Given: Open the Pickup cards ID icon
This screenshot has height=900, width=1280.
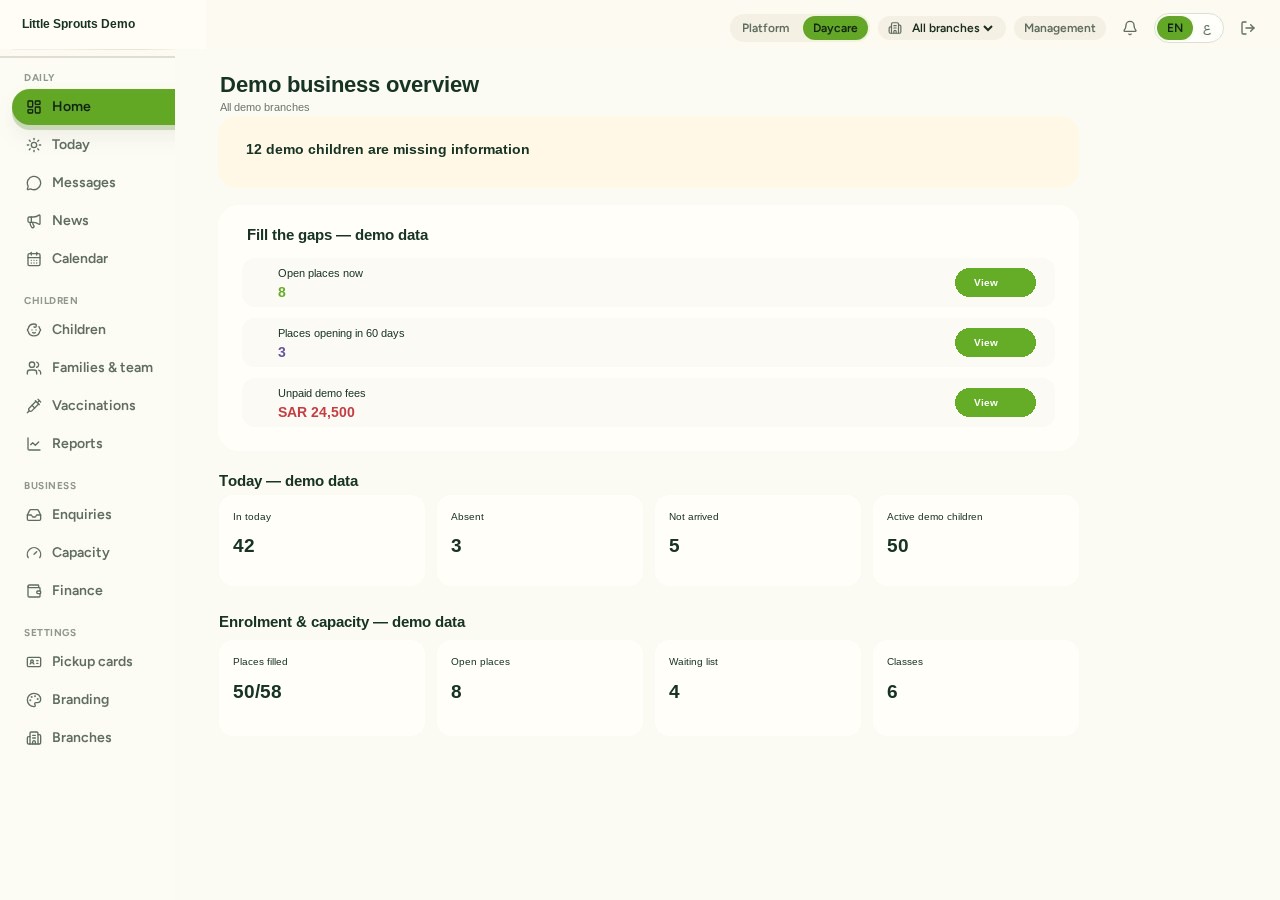Looking at the screenshot, I should (x=34, y=662).
